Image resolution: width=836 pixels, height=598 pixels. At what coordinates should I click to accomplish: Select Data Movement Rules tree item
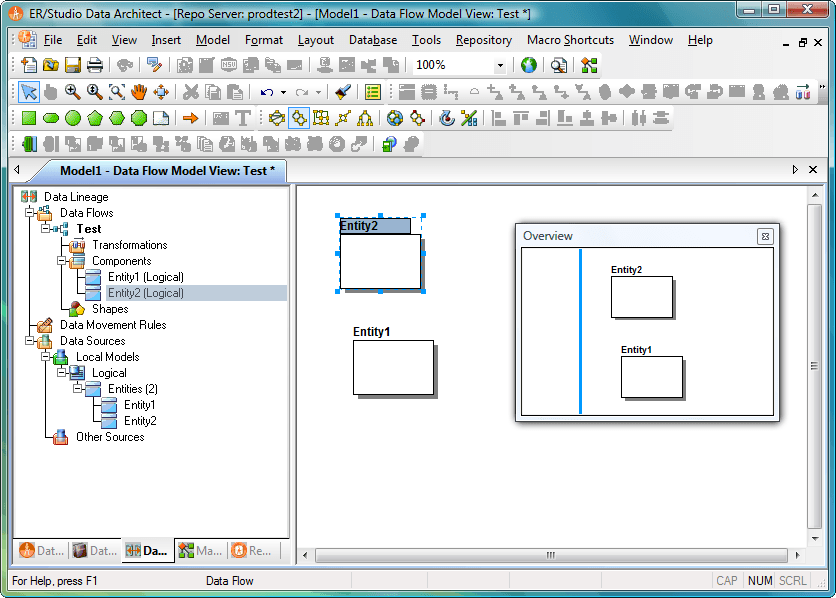click(x=113, y=325)
